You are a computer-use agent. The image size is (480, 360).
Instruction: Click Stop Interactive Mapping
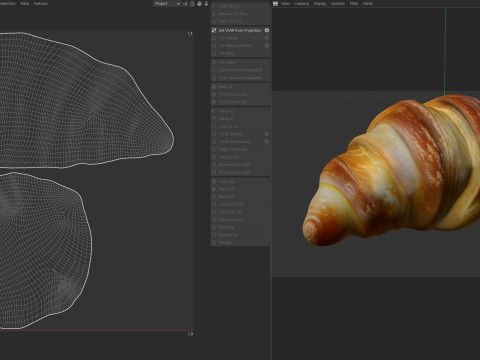240,78
